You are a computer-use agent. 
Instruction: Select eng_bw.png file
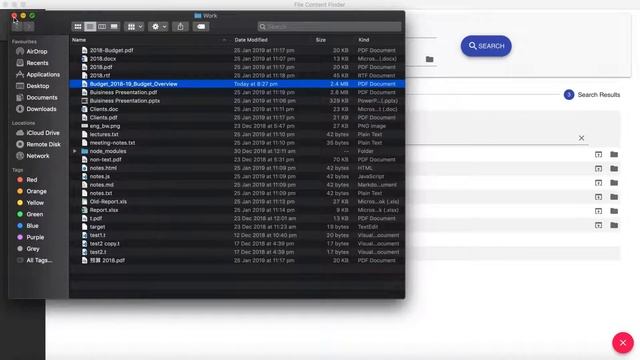(x=237, y=126)
